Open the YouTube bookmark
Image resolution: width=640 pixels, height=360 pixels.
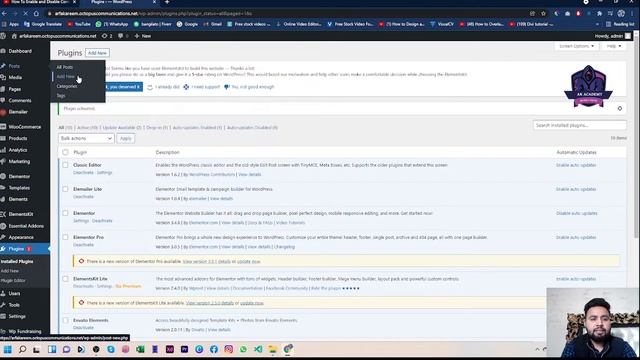[x=79, y=24]
